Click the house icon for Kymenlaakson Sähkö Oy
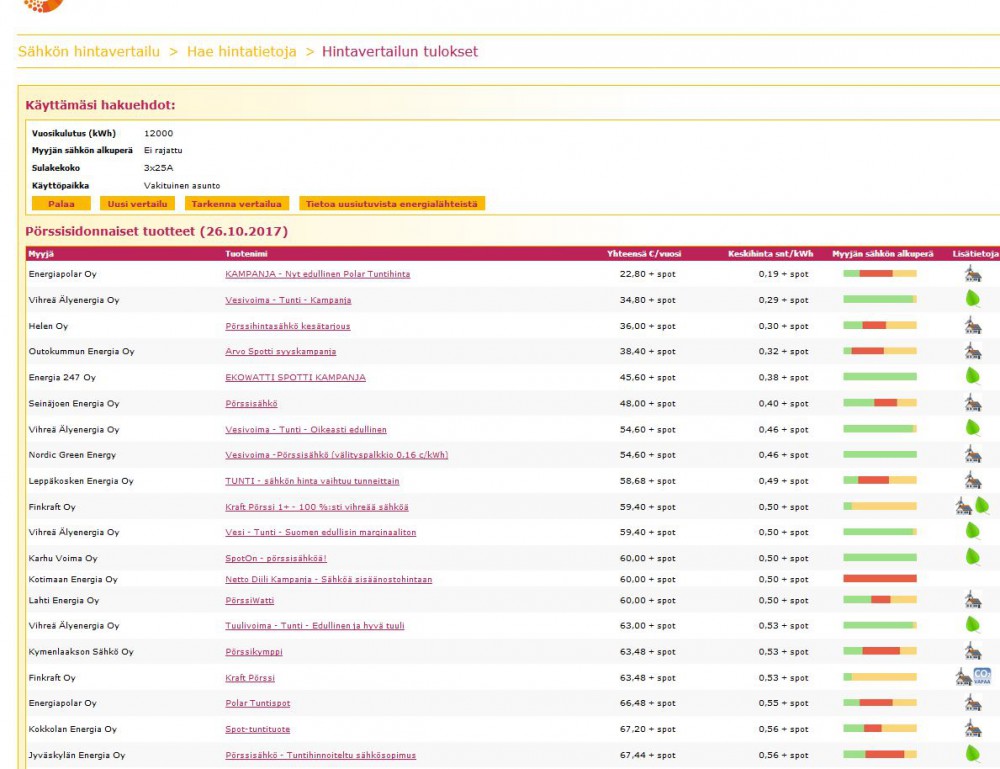1000x769 pixels. (972, 651)
